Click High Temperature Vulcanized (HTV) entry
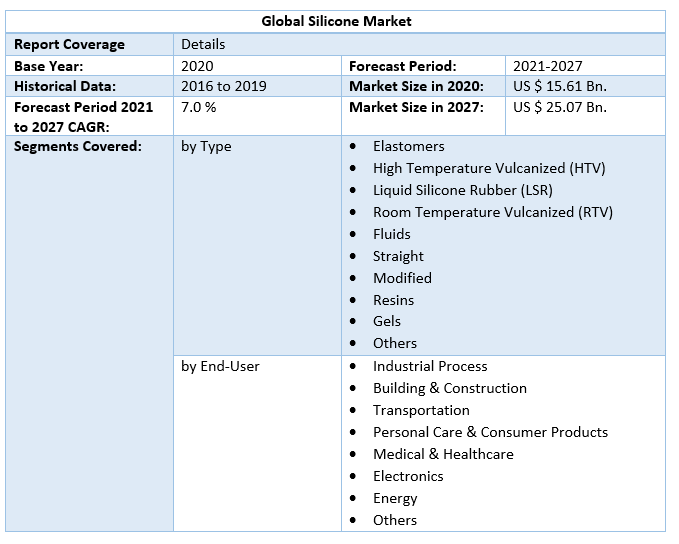Viewport: 679px width, 544px height. [488, 168]
